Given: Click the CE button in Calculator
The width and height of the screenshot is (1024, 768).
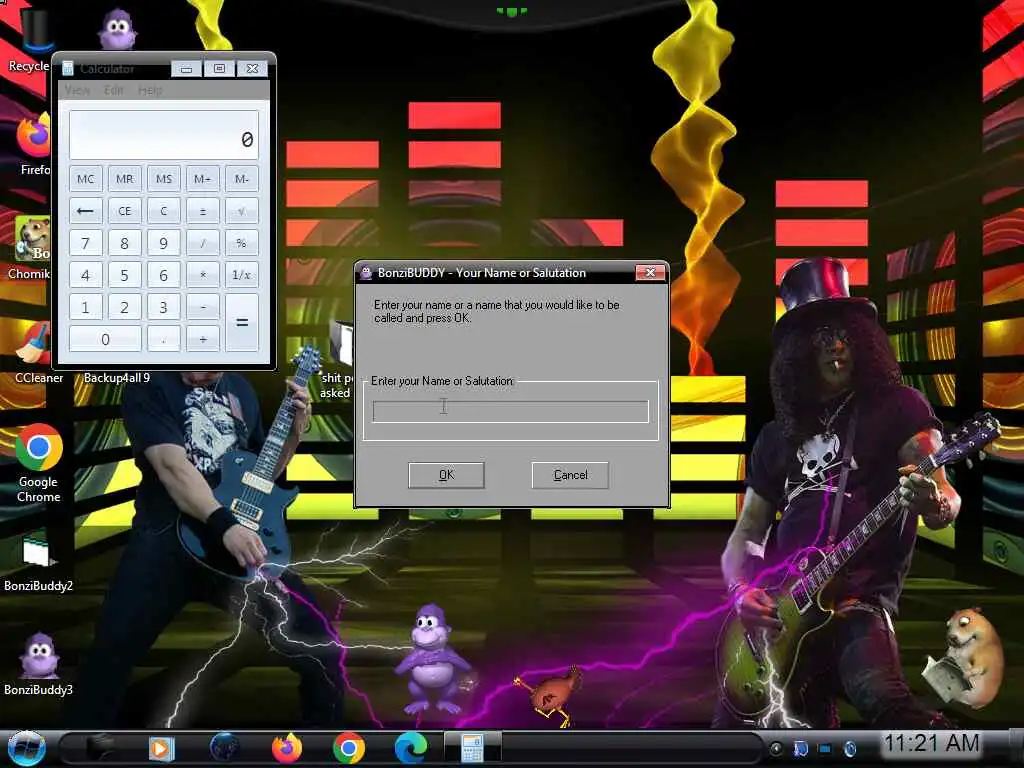Looking at the screenshot, I should (x=125, y=211).
